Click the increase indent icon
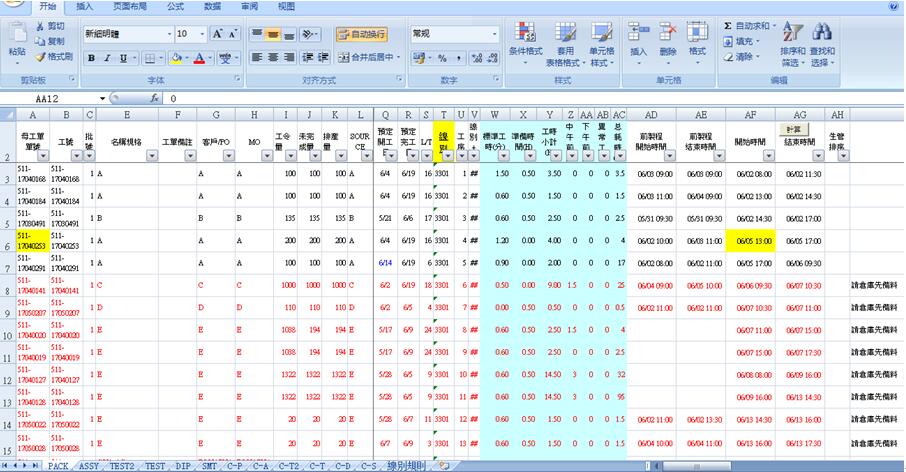Viewport: 906px width, 472px height. (x=324, y=57)
